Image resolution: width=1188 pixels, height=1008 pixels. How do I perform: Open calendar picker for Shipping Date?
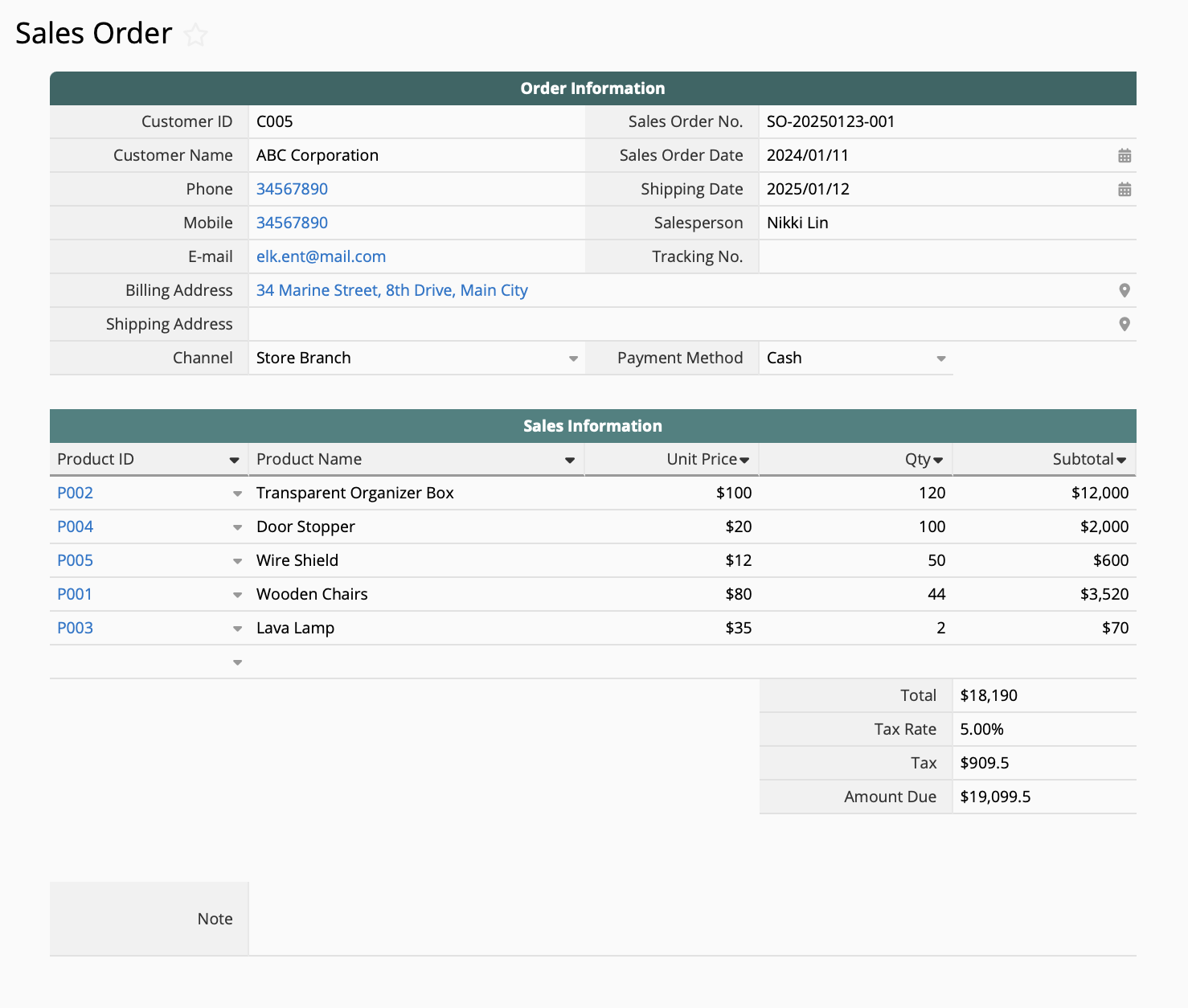tap(1125, 190)
